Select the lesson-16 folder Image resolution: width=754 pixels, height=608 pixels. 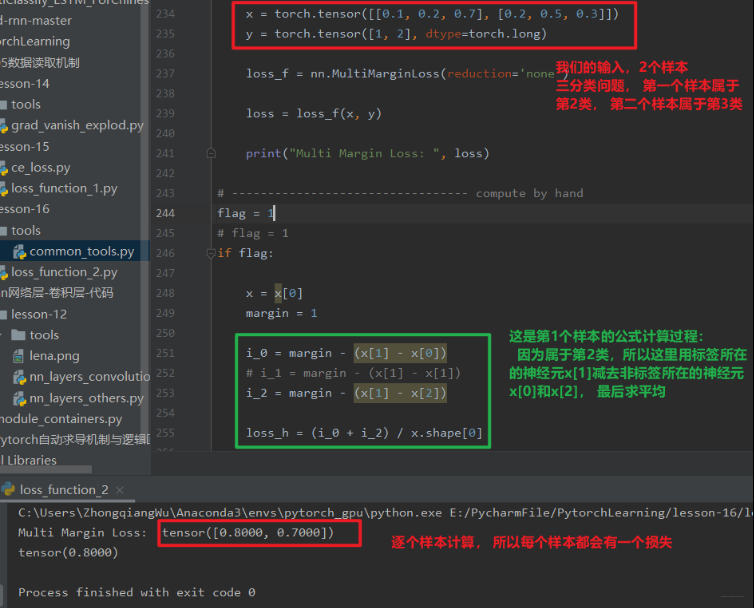(x=25, y=209)
